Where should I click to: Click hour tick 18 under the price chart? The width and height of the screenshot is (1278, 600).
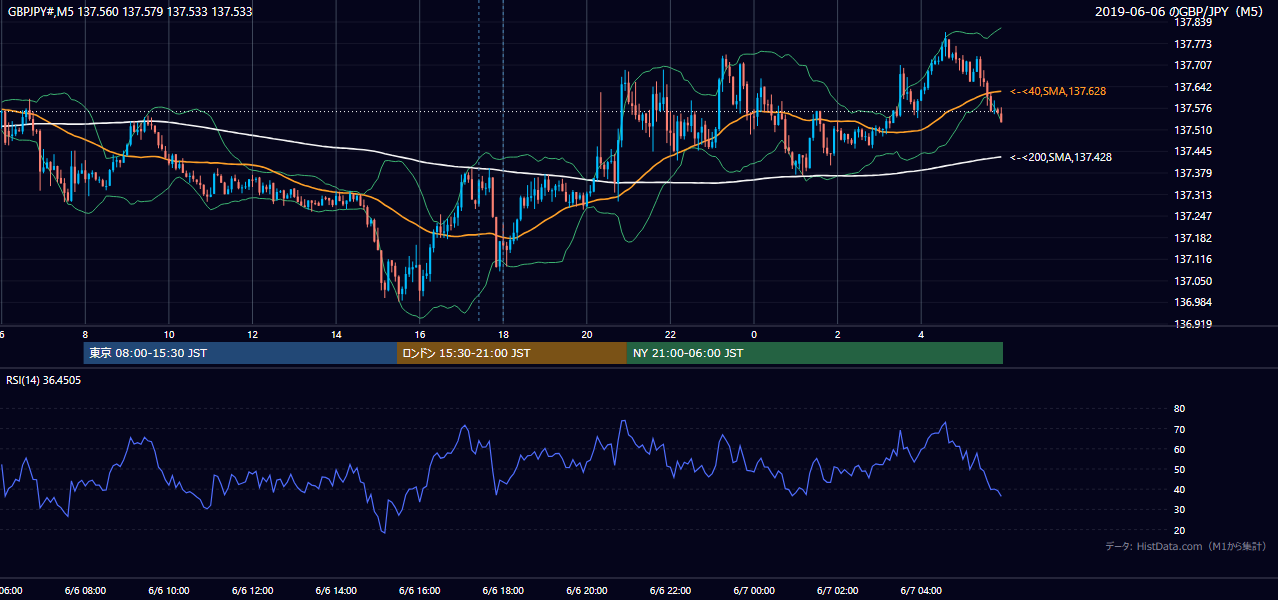tap(503, 334)
